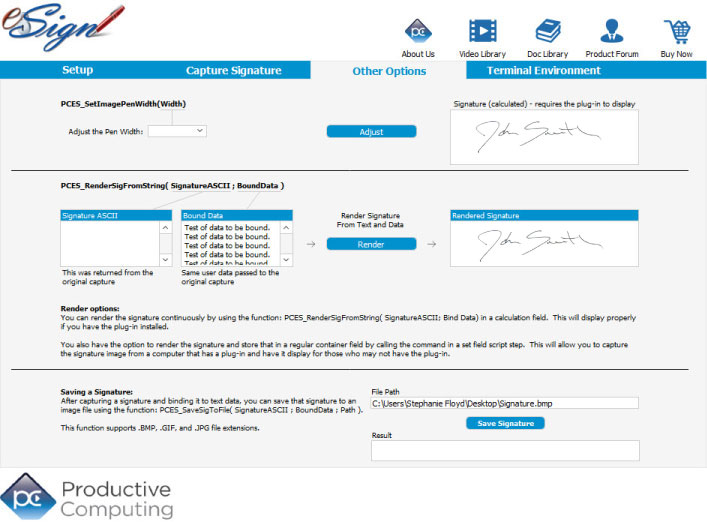Switch to the Setup tab
Screen dimensions: 707x524
click(78, 71)
